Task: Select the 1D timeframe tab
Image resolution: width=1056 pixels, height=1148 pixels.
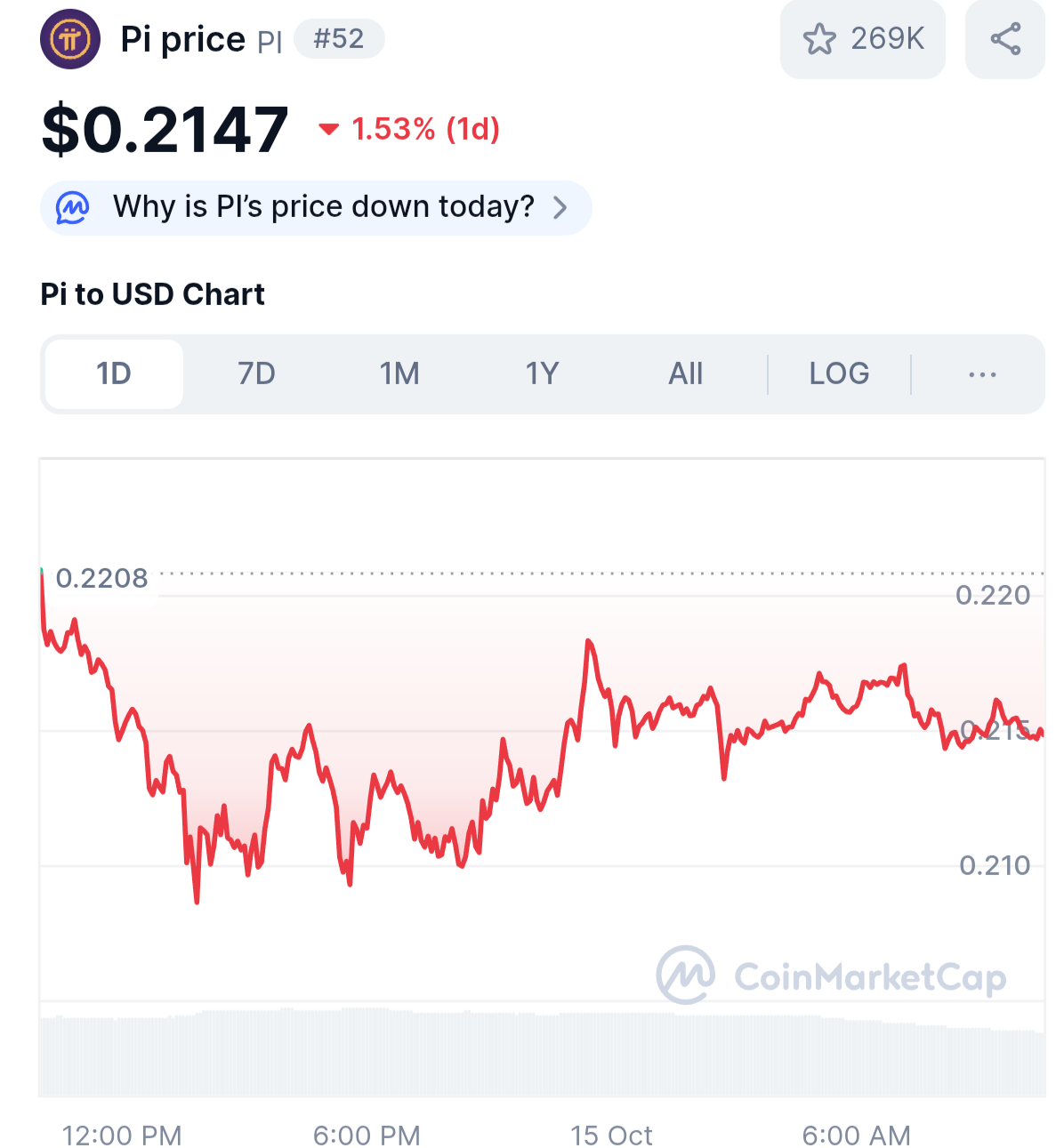Action: 114,374
